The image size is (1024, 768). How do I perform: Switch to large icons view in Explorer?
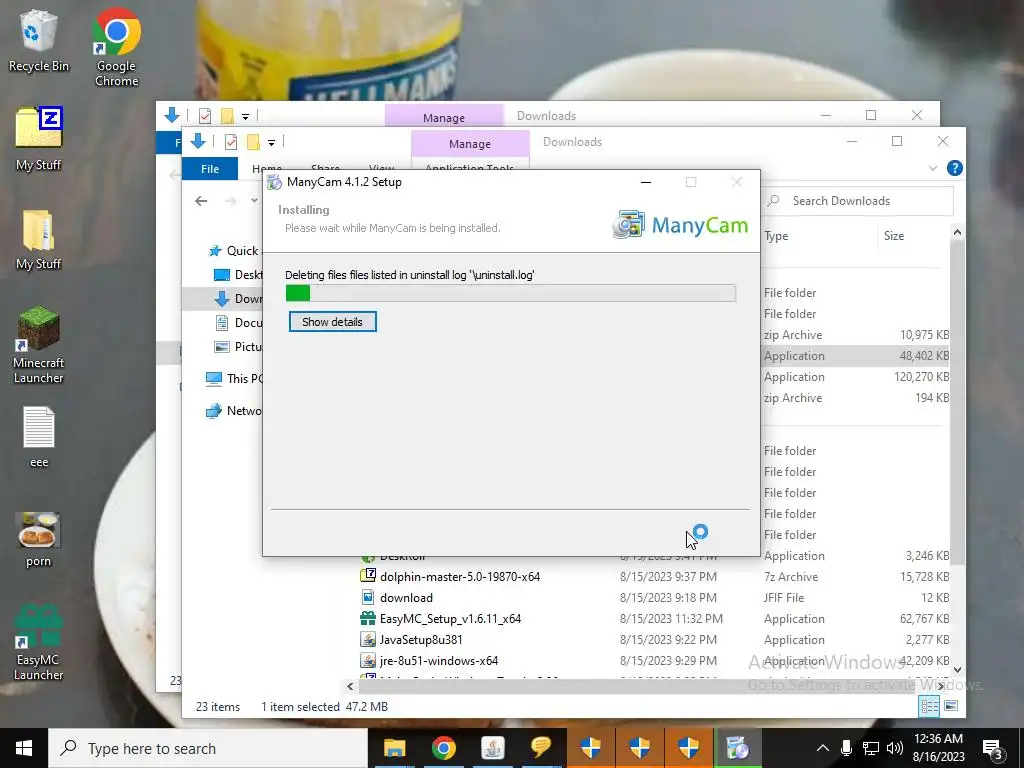tap(952, 706)
